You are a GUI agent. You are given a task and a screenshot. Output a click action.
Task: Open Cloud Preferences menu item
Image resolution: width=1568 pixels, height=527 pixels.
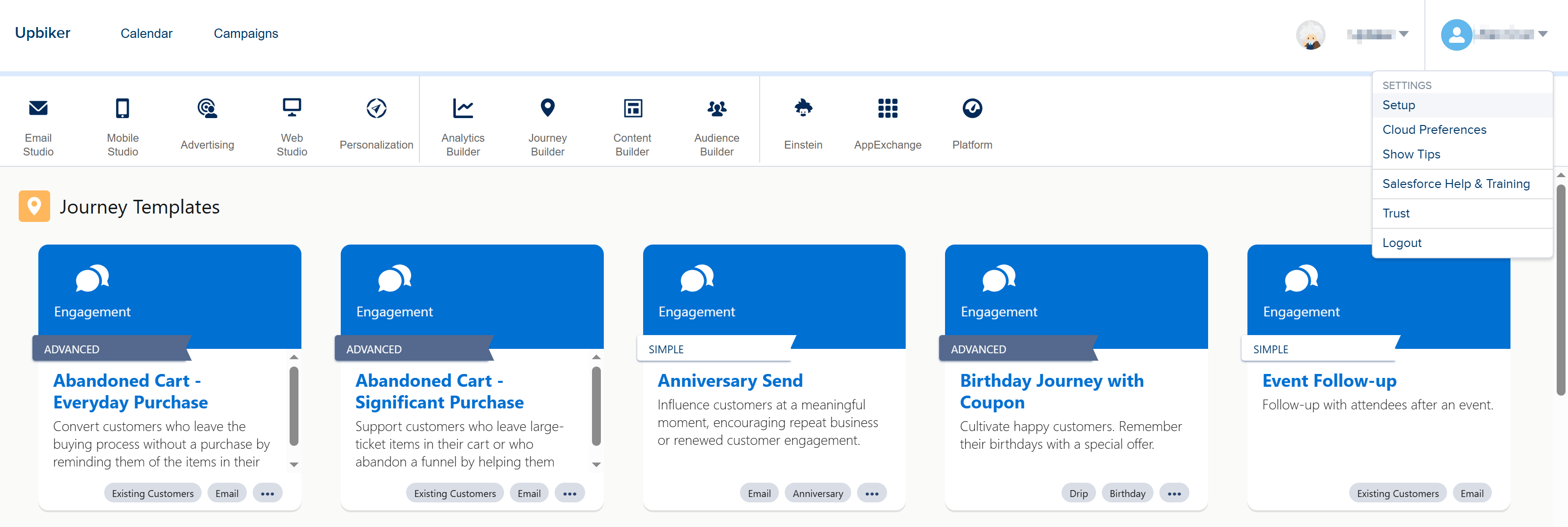(x=1462, y=130)
